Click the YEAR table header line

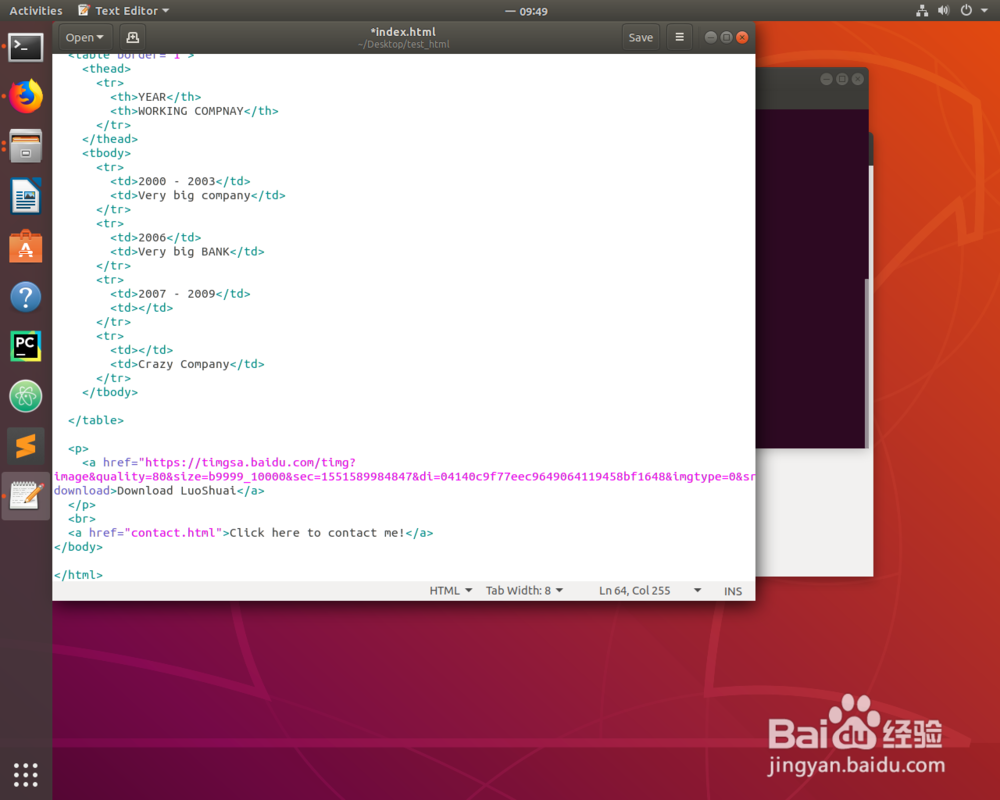point(156,97)
